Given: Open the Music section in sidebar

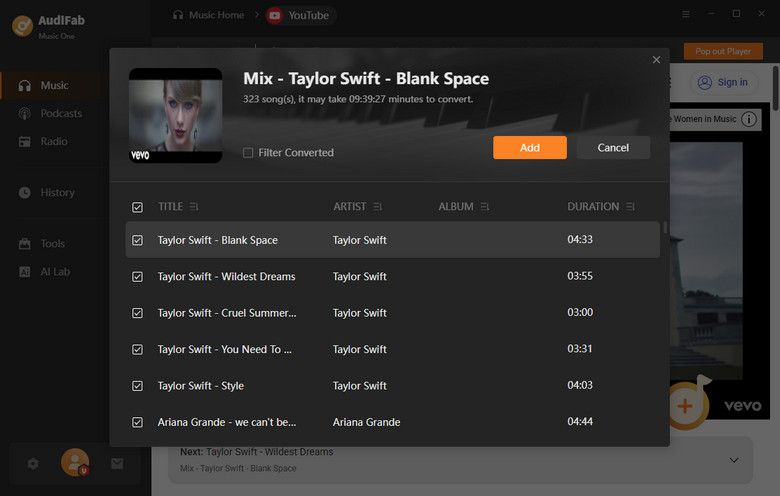Looking at the screenshot, I should (x=55, y=86).
